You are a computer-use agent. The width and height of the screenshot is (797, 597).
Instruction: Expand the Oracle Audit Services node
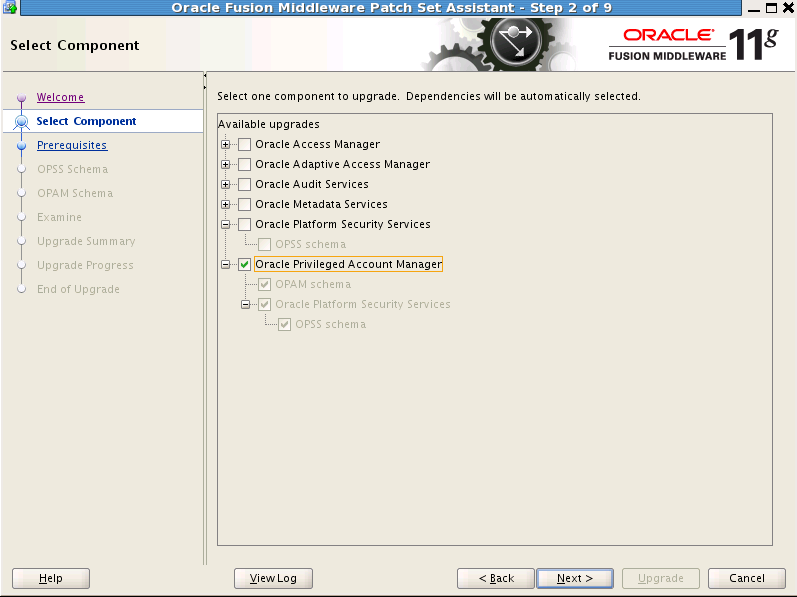[226, 184]
